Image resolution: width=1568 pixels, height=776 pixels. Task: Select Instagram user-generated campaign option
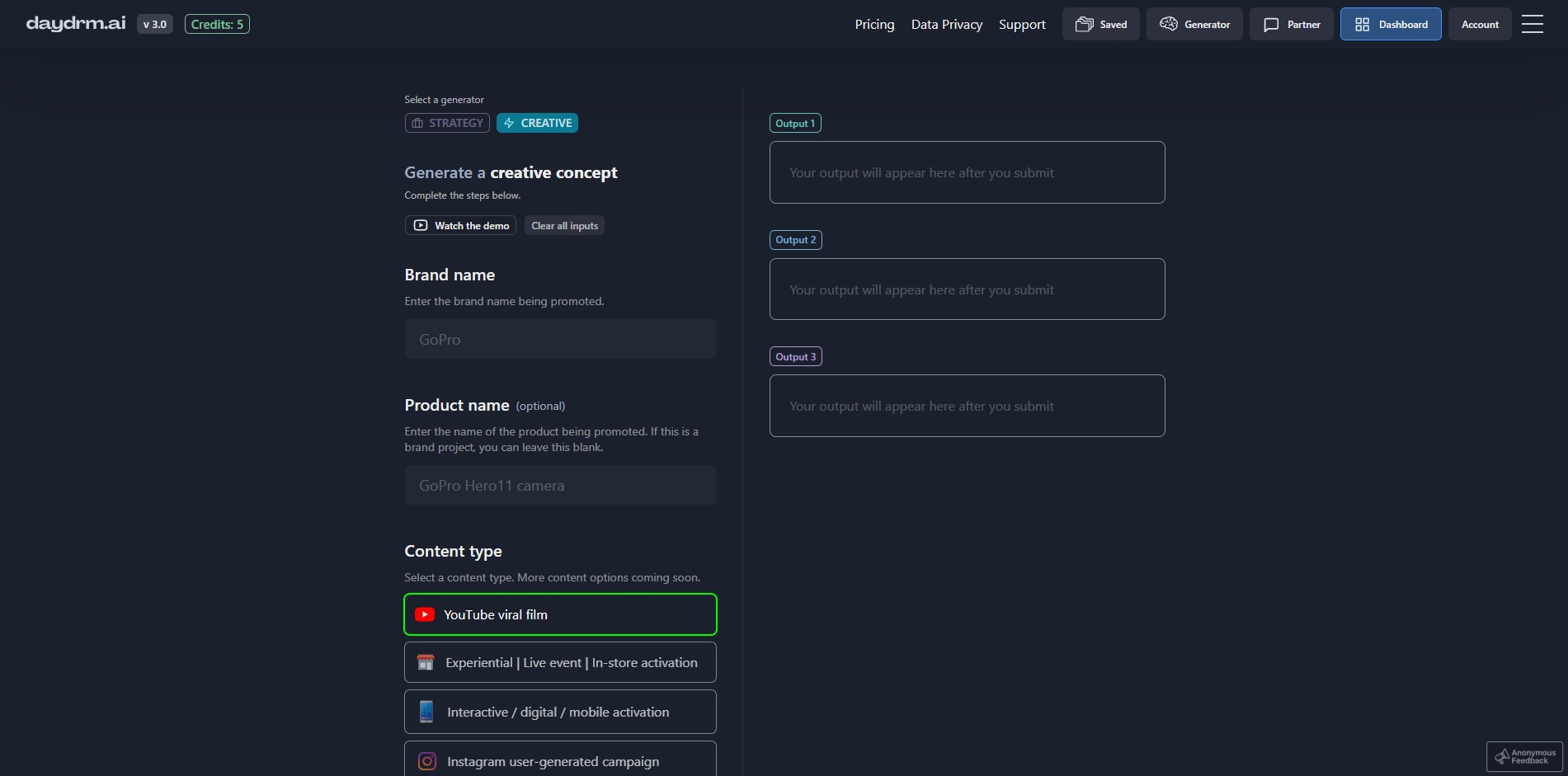click(x=560, y=760)
